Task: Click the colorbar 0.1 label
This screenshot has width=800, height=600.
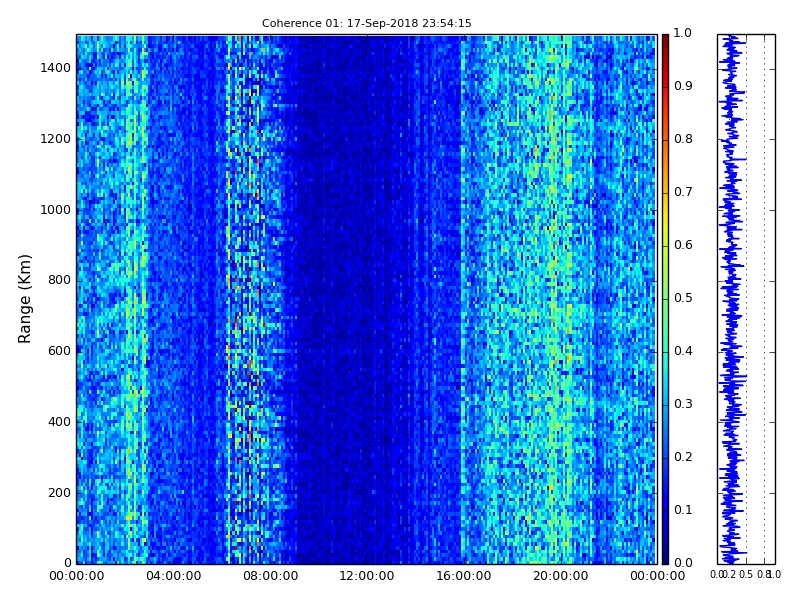Action: (x=683, y=510)
